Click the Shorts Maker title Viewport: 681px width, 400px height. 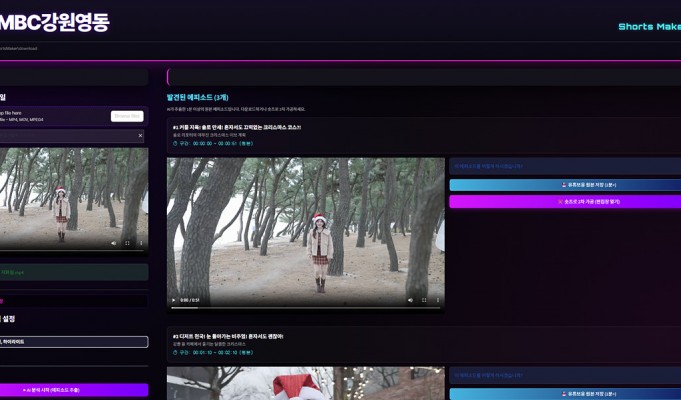tap(648, 27)
